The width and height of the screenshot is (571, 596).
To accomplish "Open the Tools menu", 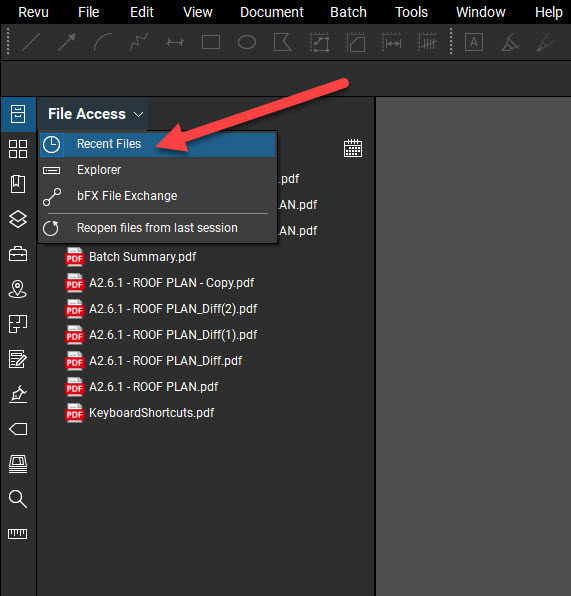I will 411,12.
